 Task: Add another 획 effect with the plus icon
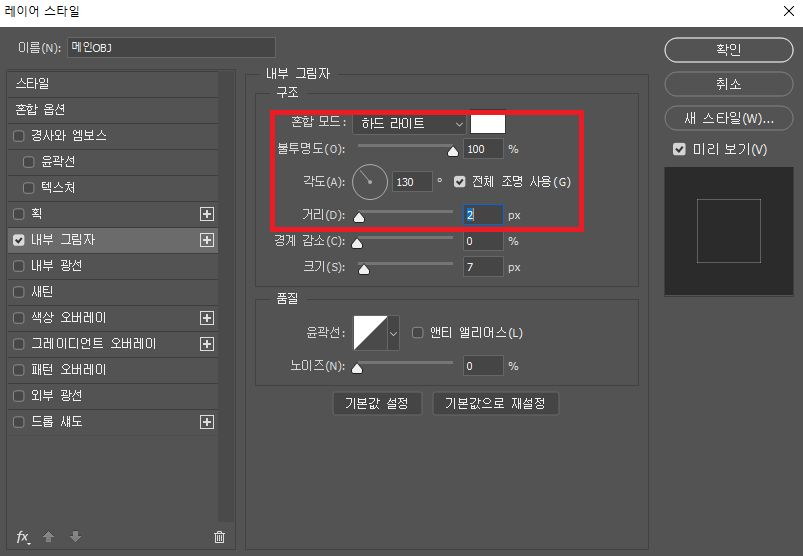[x=207, y=214]
